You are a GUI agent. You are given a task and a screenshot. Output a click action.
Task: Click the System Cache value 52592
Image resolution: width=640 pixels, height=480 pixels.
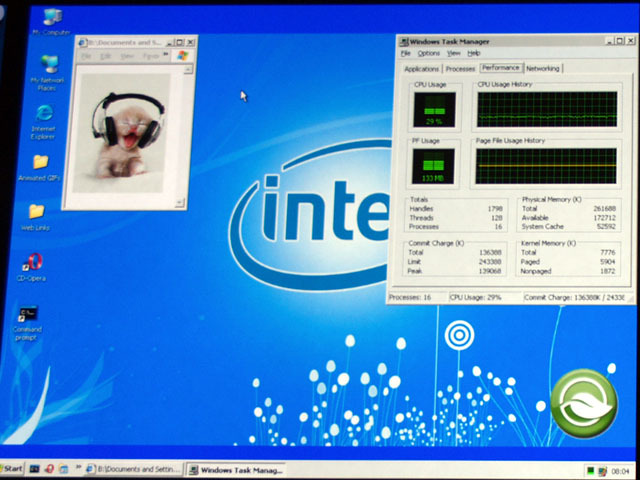pos(606,227)
